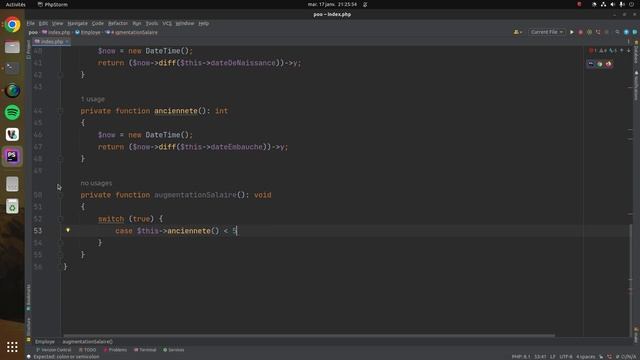Click the red error indicator in editor corner
This screenshot has height=360, width=640.
coord(592,51)
